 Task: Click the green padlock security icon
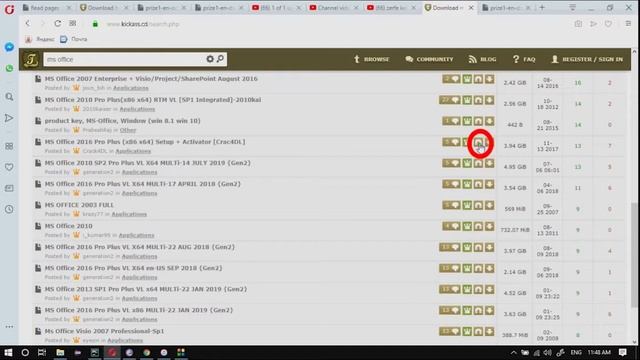[95, 24]
